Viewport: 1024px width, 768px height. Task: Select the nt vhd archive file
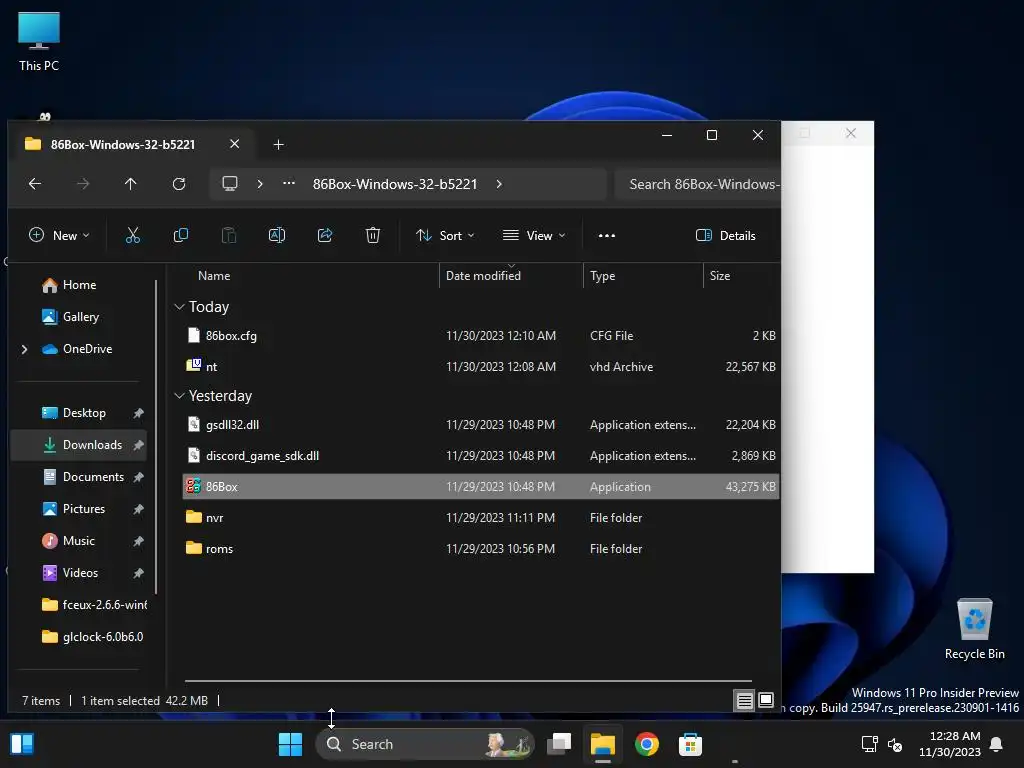click(x=481, y=366)
